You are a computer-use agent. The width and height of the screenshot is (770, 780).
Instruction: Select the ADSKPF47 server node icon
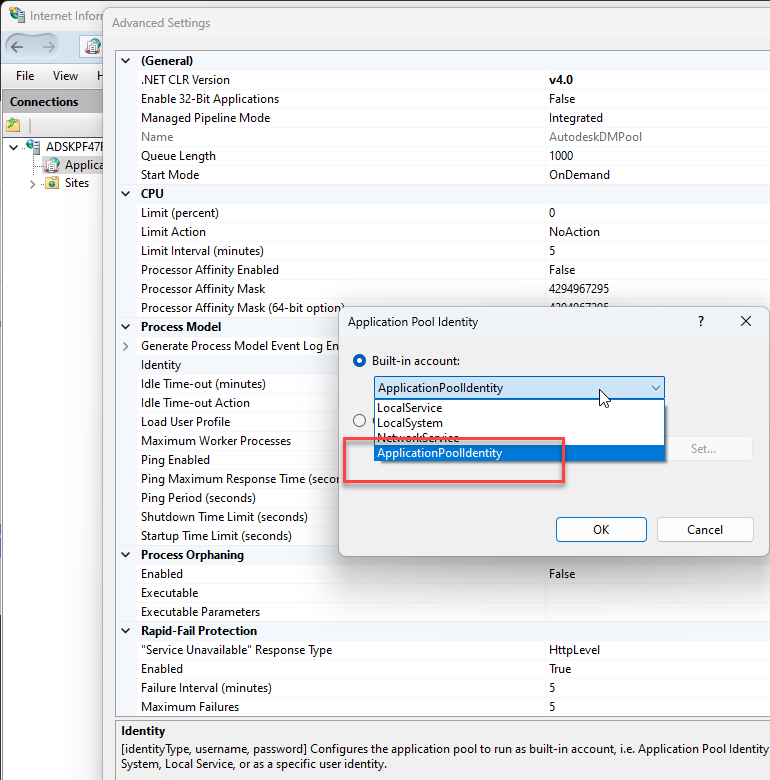pyautogui.click(x=33, y=146)
